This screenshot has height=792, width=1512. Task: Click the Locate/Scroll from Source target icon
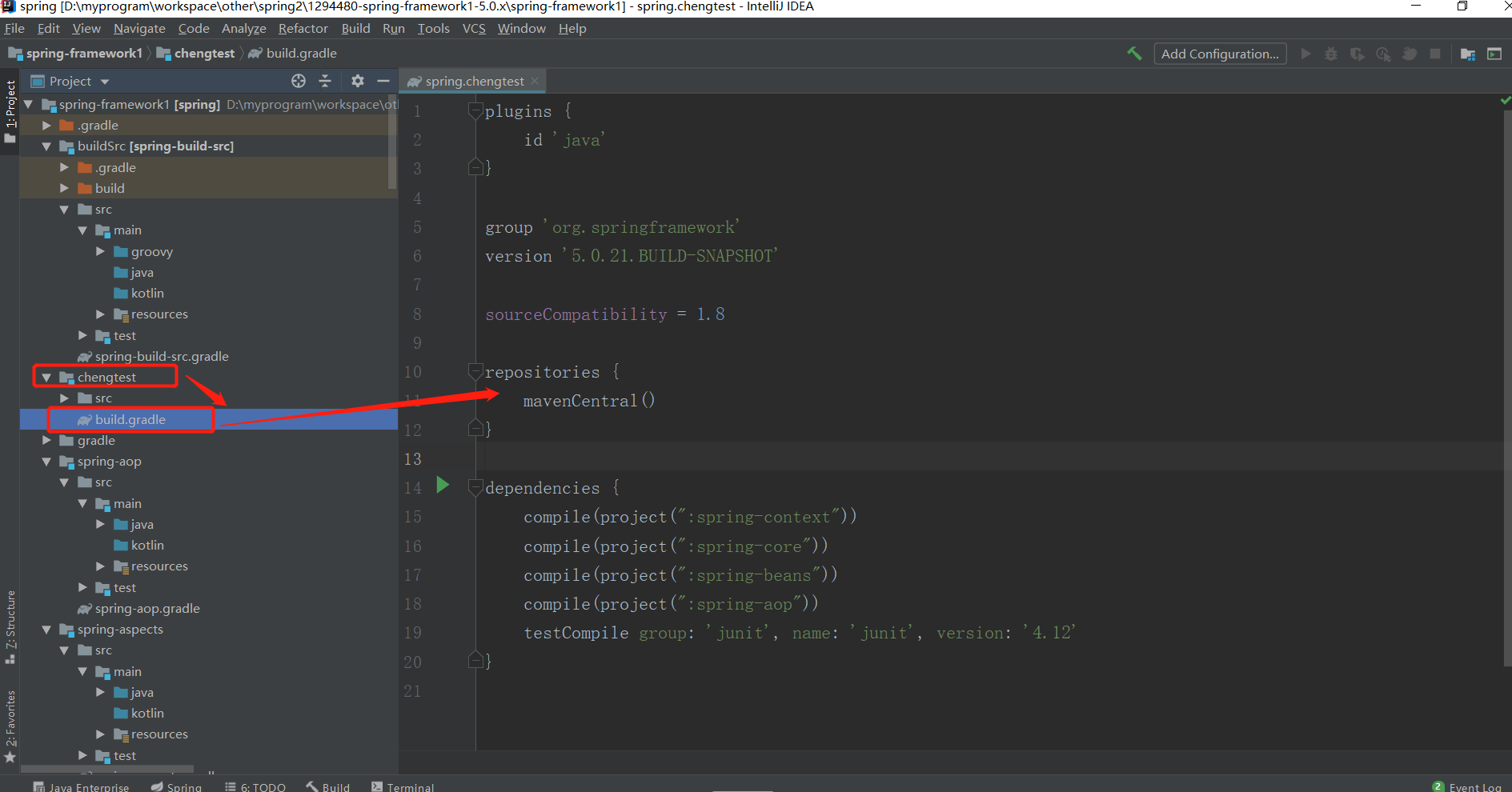coord(299,81)
